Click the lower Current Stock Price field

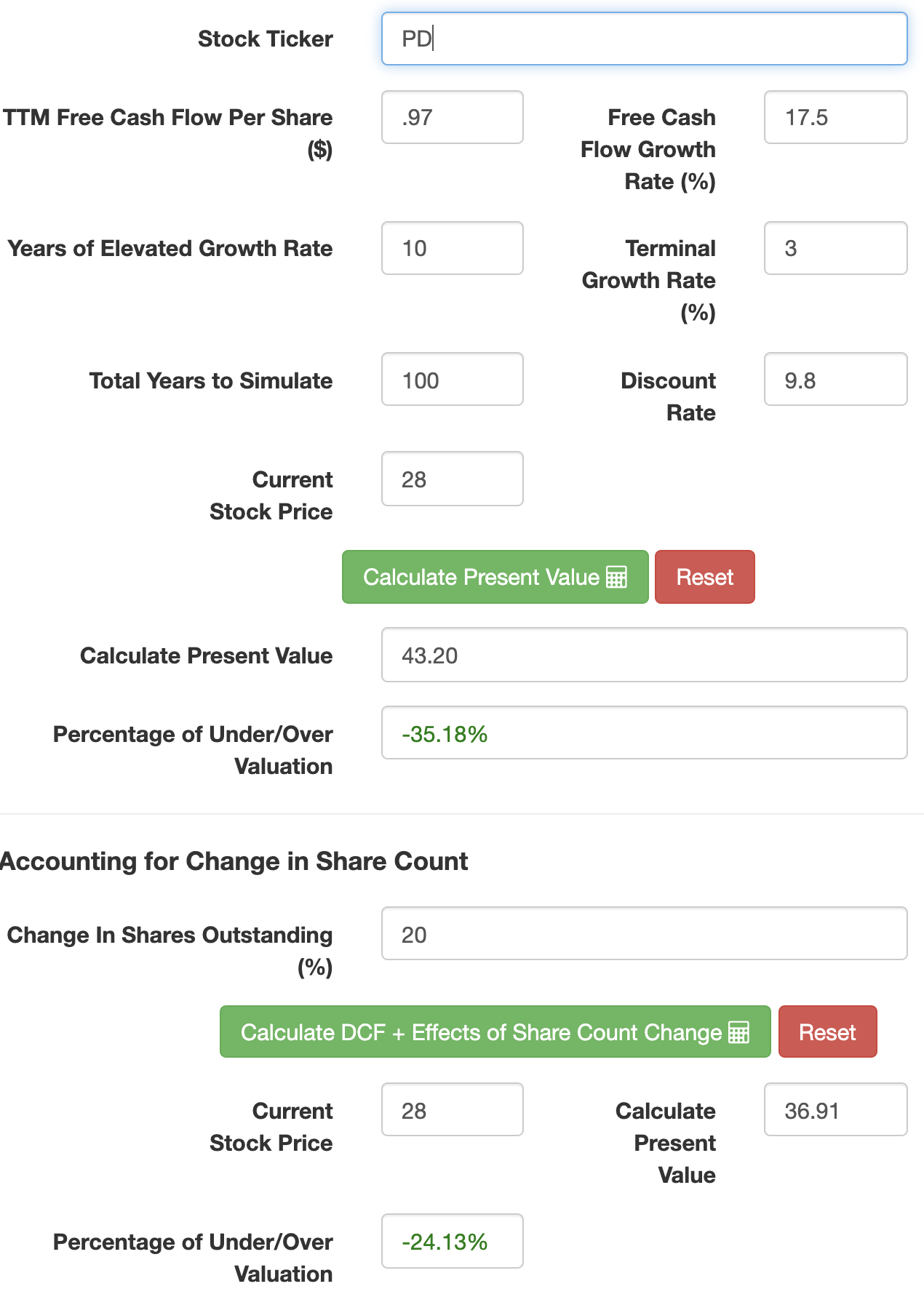pyautogui.click(x=452, y=1109)
